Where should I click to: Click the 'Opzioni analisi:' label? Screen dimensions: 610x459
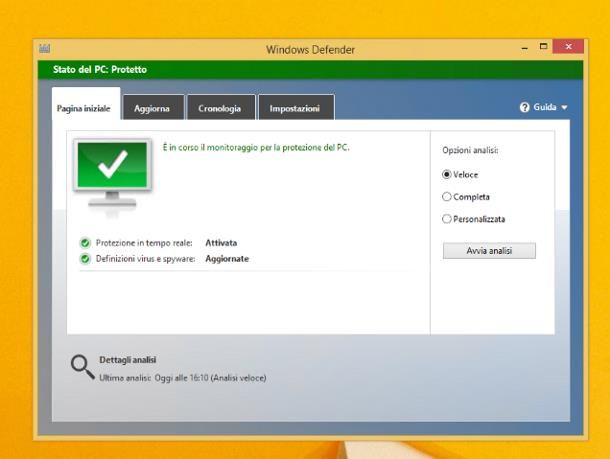[x=470, y=150]
